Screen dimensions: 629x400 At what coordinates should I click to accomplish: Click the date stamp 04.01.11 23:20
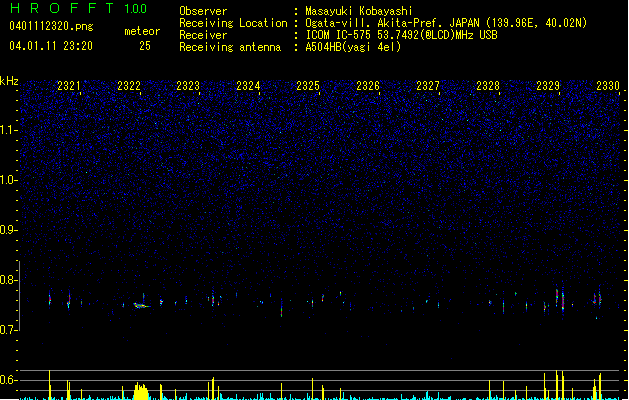tap(51, 46)
